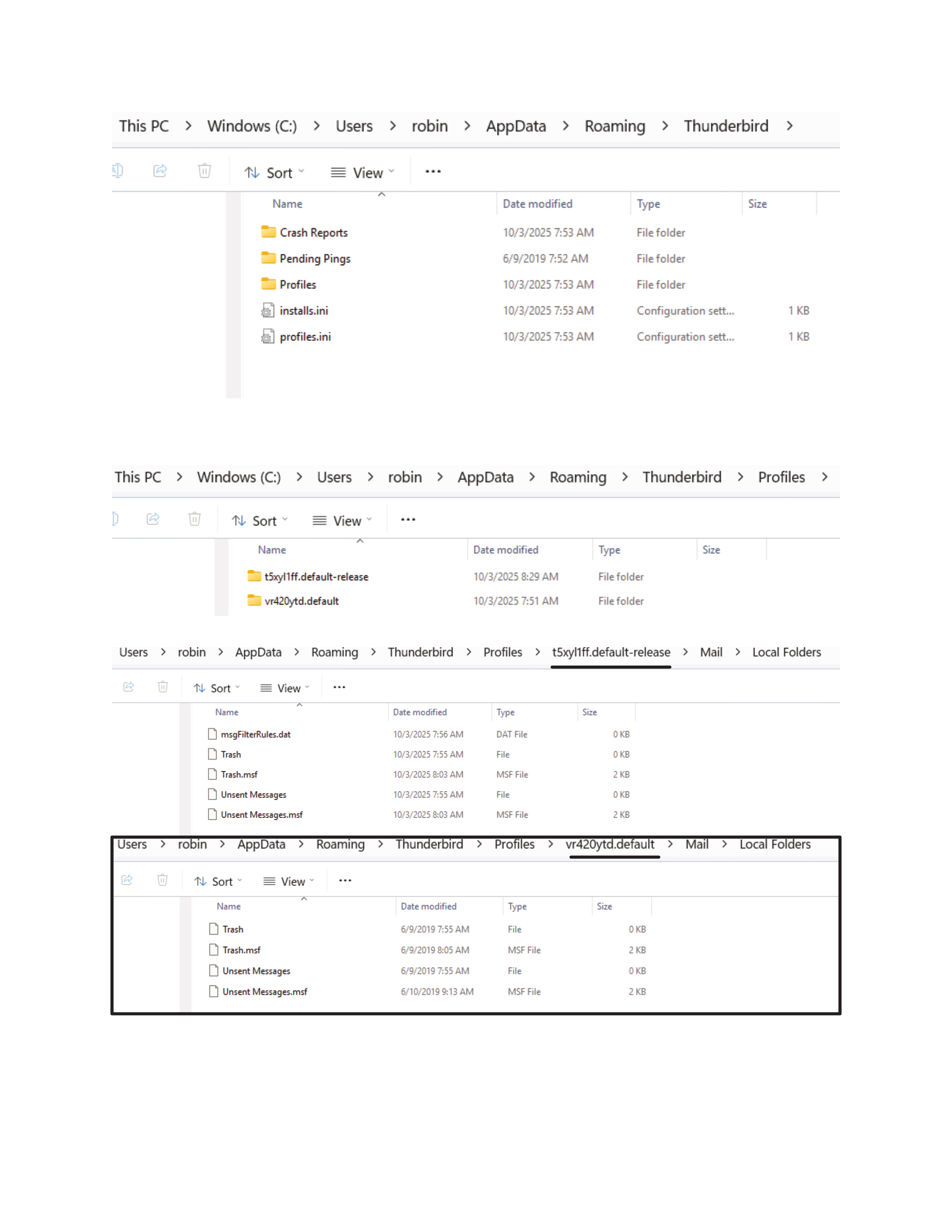Select the t5xyl1ff.default-release breadcrumb segment

tap(611, 652)
